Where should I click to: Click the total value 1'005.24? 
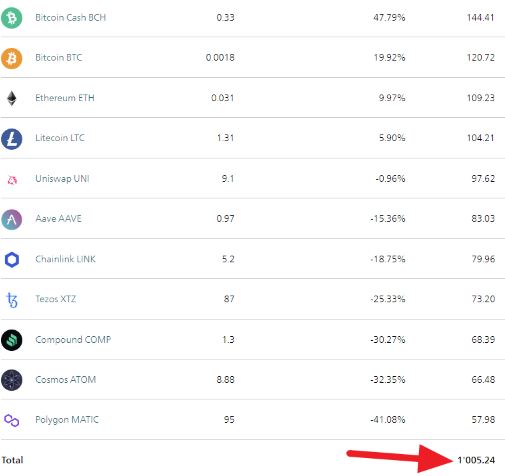(x=476, y=460)
